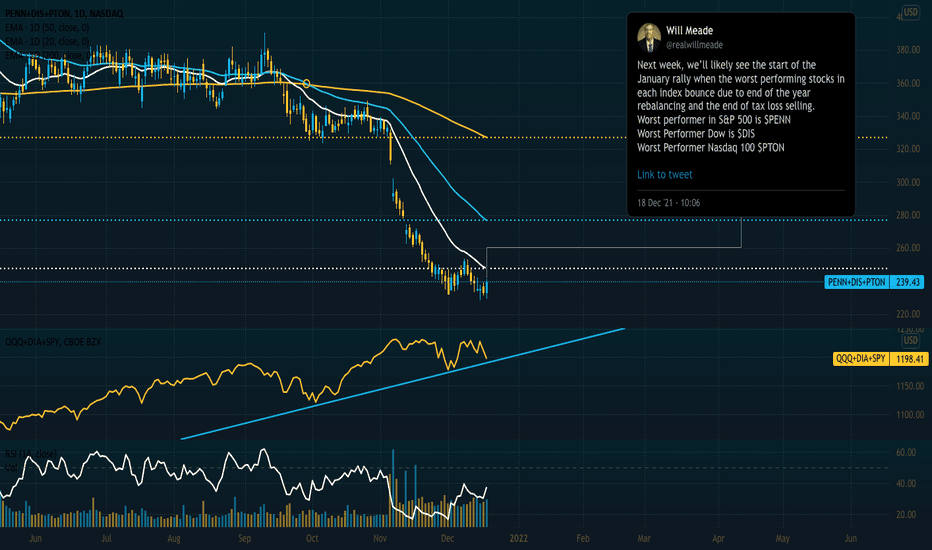
Task: Select the 'QQQ+DIA+SPY, CBOE BZX' pane label
Action: point(53,342)
